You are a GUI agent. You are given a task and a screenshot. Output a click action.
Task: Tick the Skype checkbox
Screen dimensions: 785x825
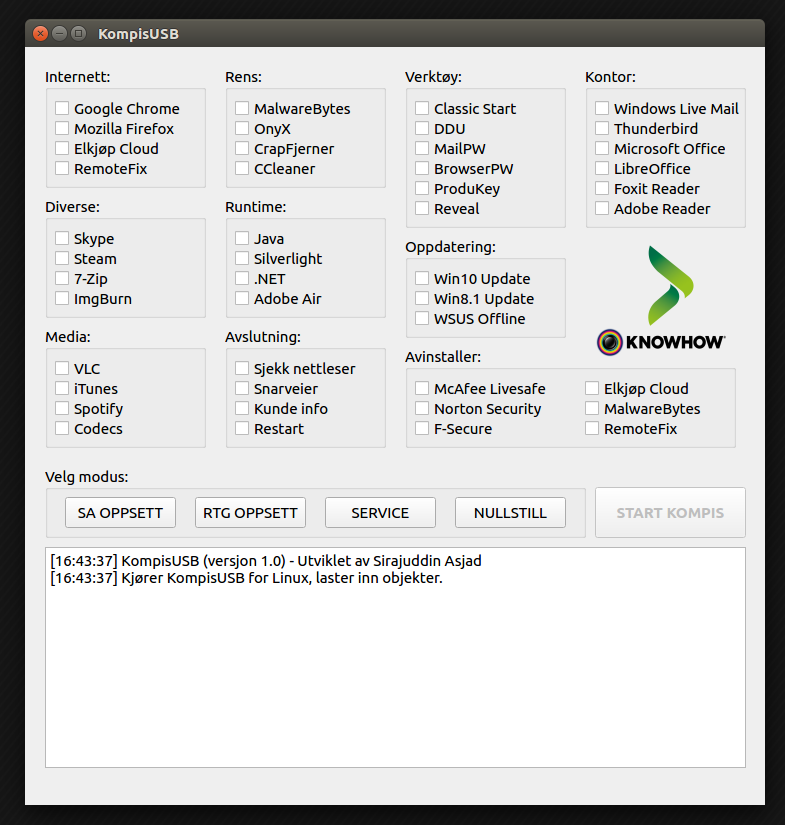[x=62, y=238]
